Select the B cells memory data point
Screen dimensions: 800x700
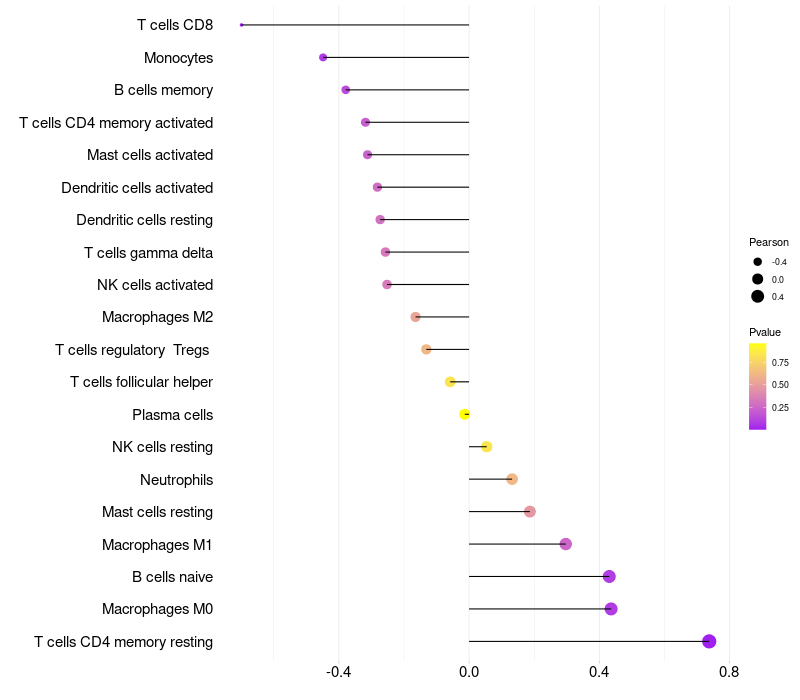[x=346, y=90]
